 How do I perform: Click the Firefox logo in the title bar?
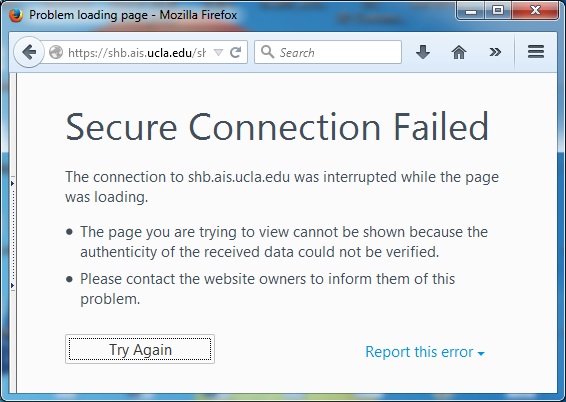15,15
